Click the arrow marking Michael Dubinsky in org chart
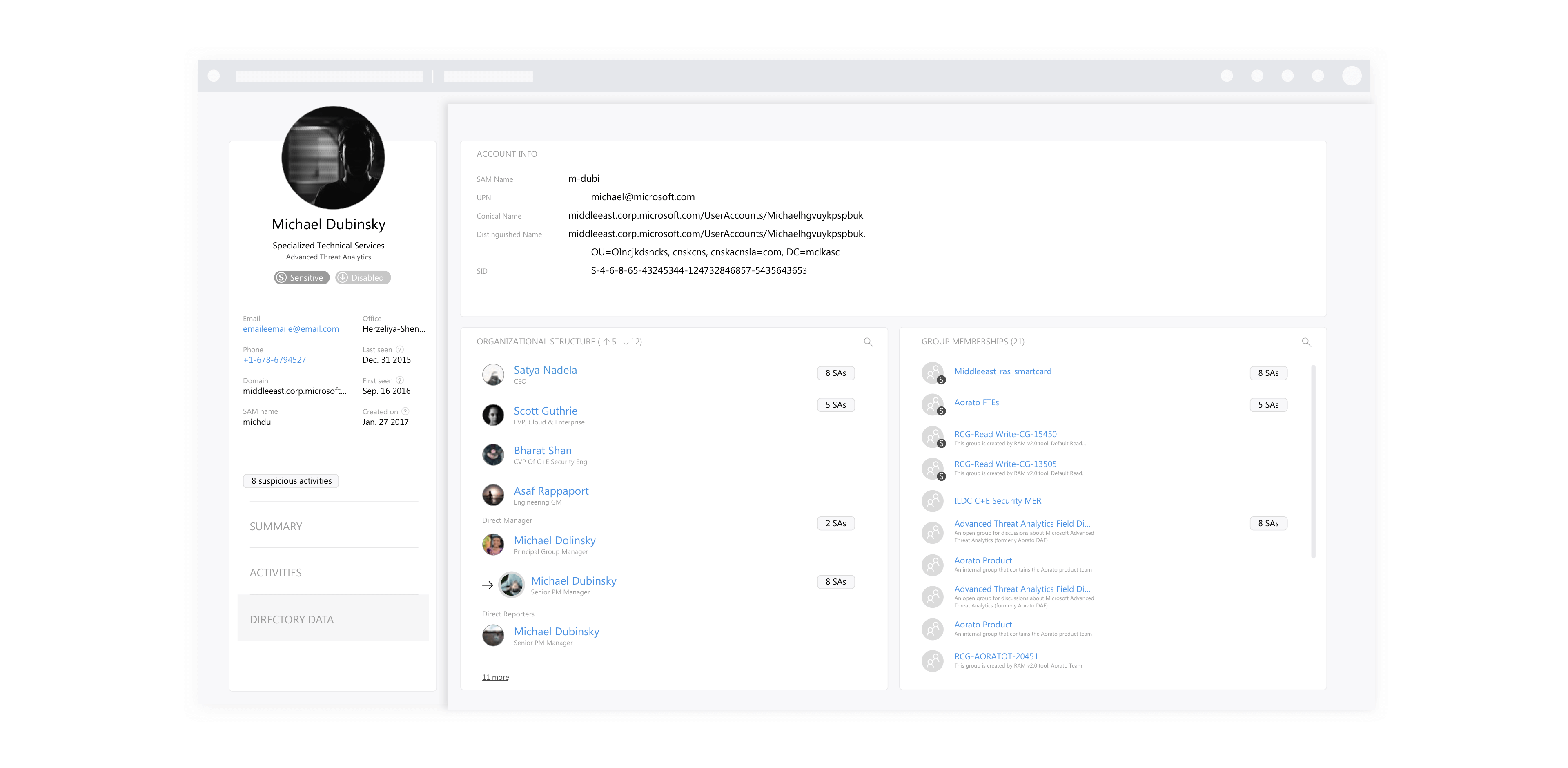This screenshot has width=1568, height=768. pyautogui.click(x=488, y=585)
